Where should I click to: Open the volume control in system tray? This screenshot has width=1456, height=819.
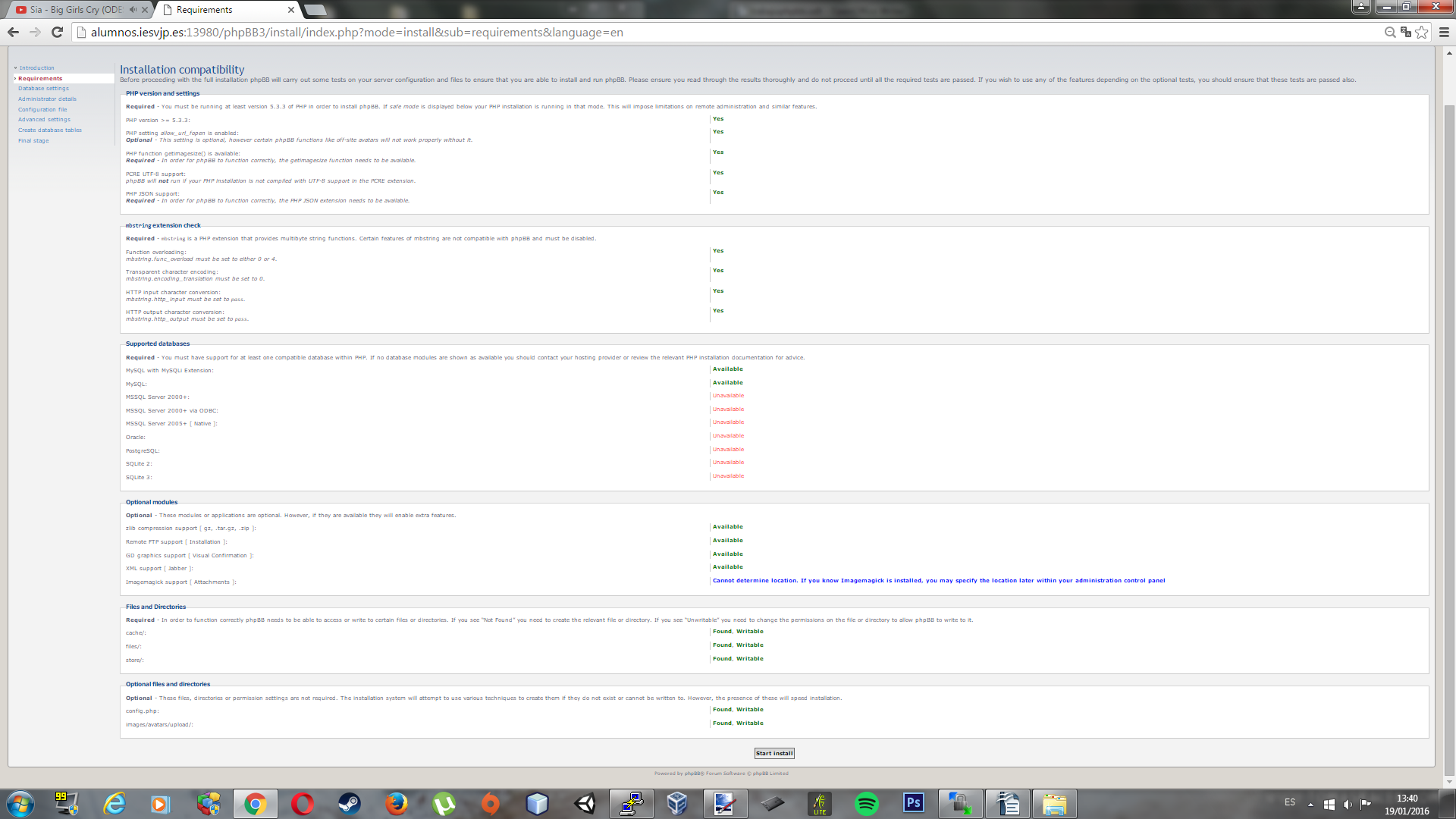pos(1347,804)
